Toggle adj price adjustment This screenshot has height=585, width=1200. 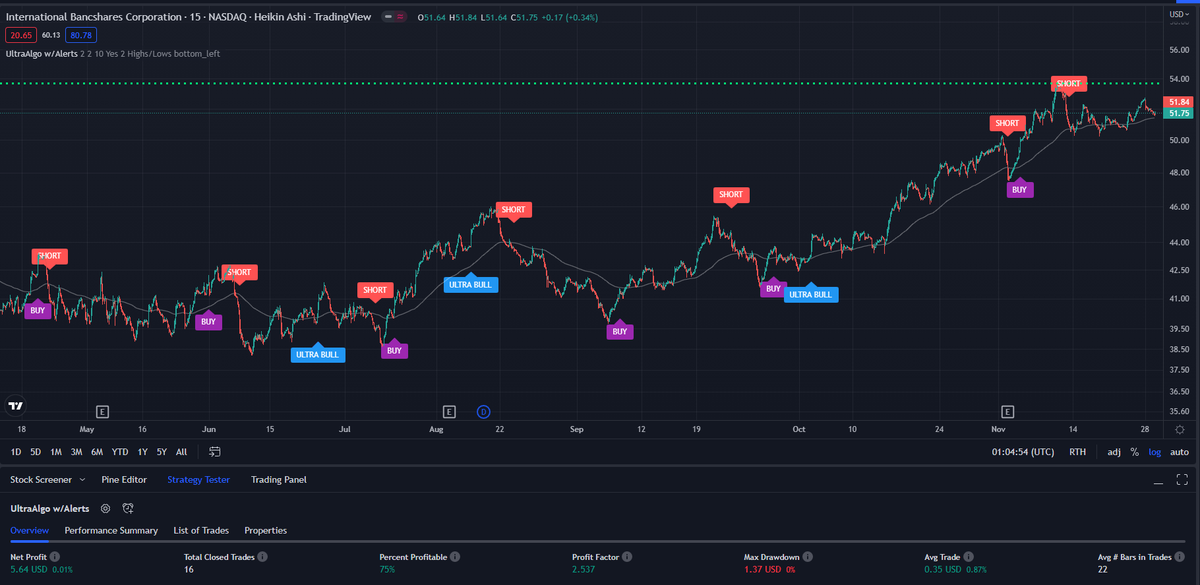pyautogui.click(x=1114, y=452)
